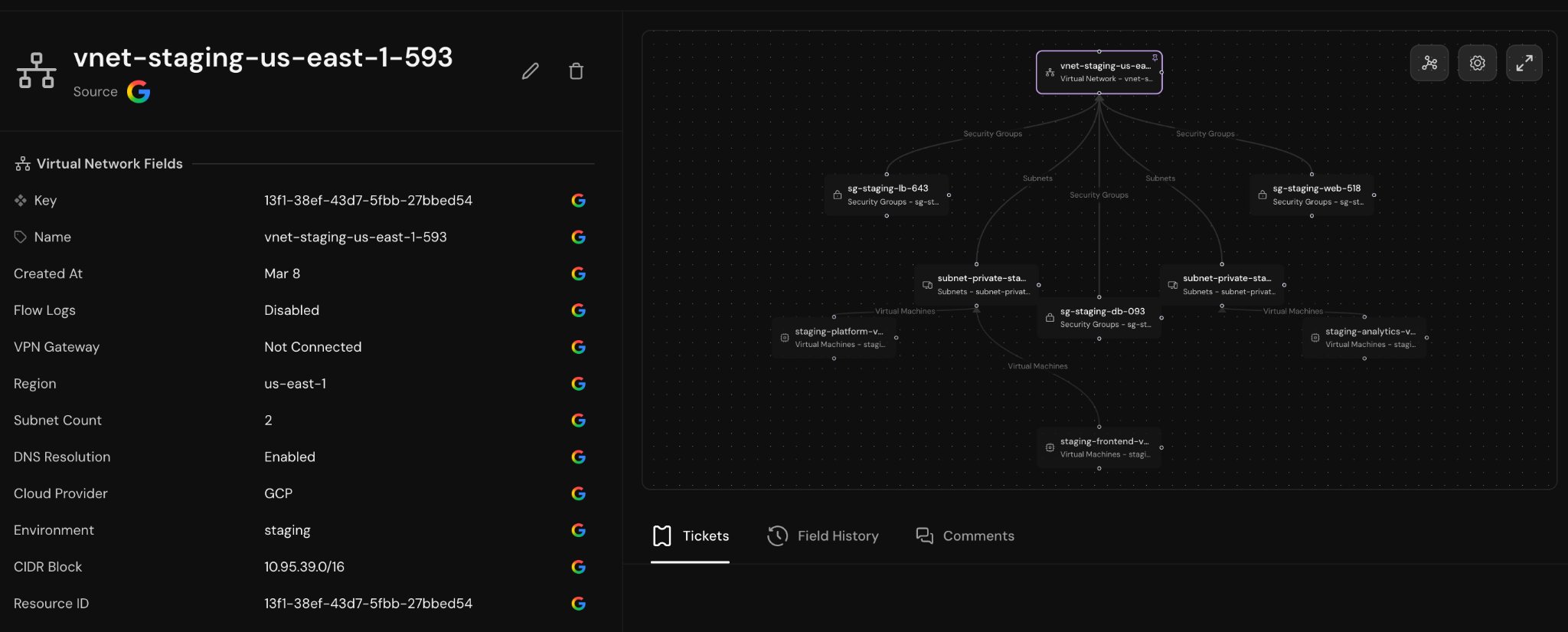Image resolution: width=1568 pixels, height=632 pixels.
Task: Select sg-staging-db-093 graph node
Action: (x=1099, y=318)
